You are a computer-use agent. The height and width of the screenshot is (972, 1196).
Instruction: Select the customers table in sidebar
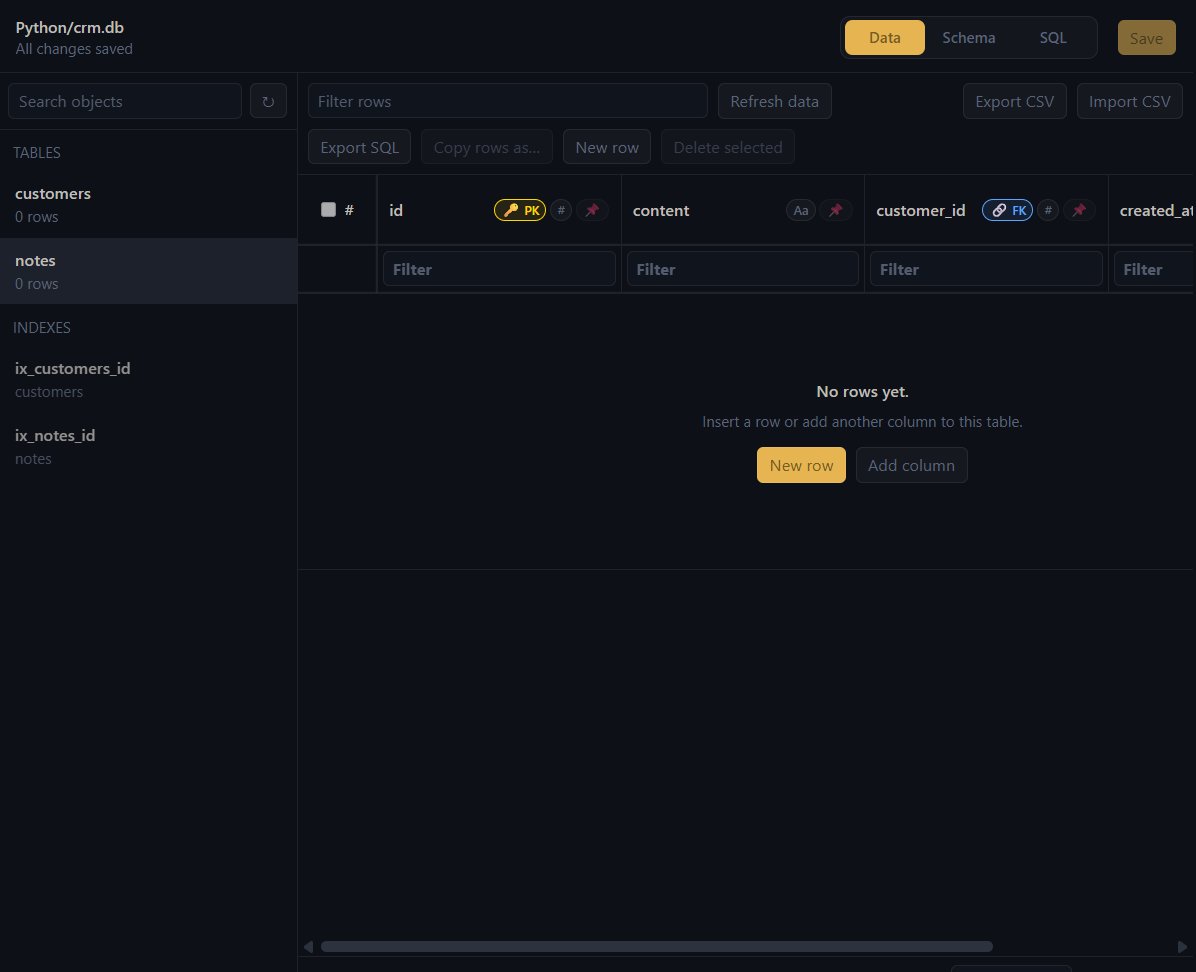pos(149,204)
